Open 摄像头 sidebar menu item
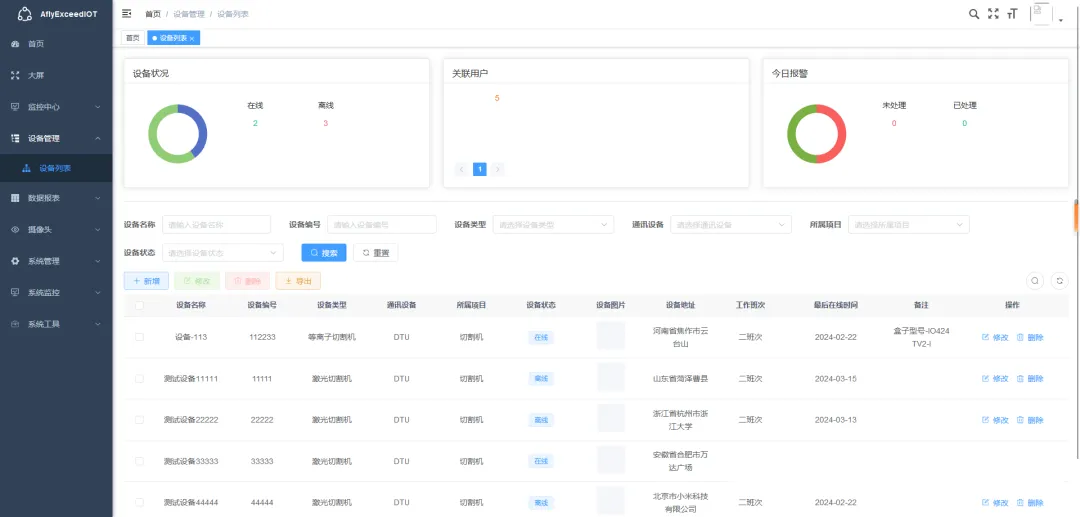Image resolution: width=1080 pixels, height=517 pixels. (56, 230)
